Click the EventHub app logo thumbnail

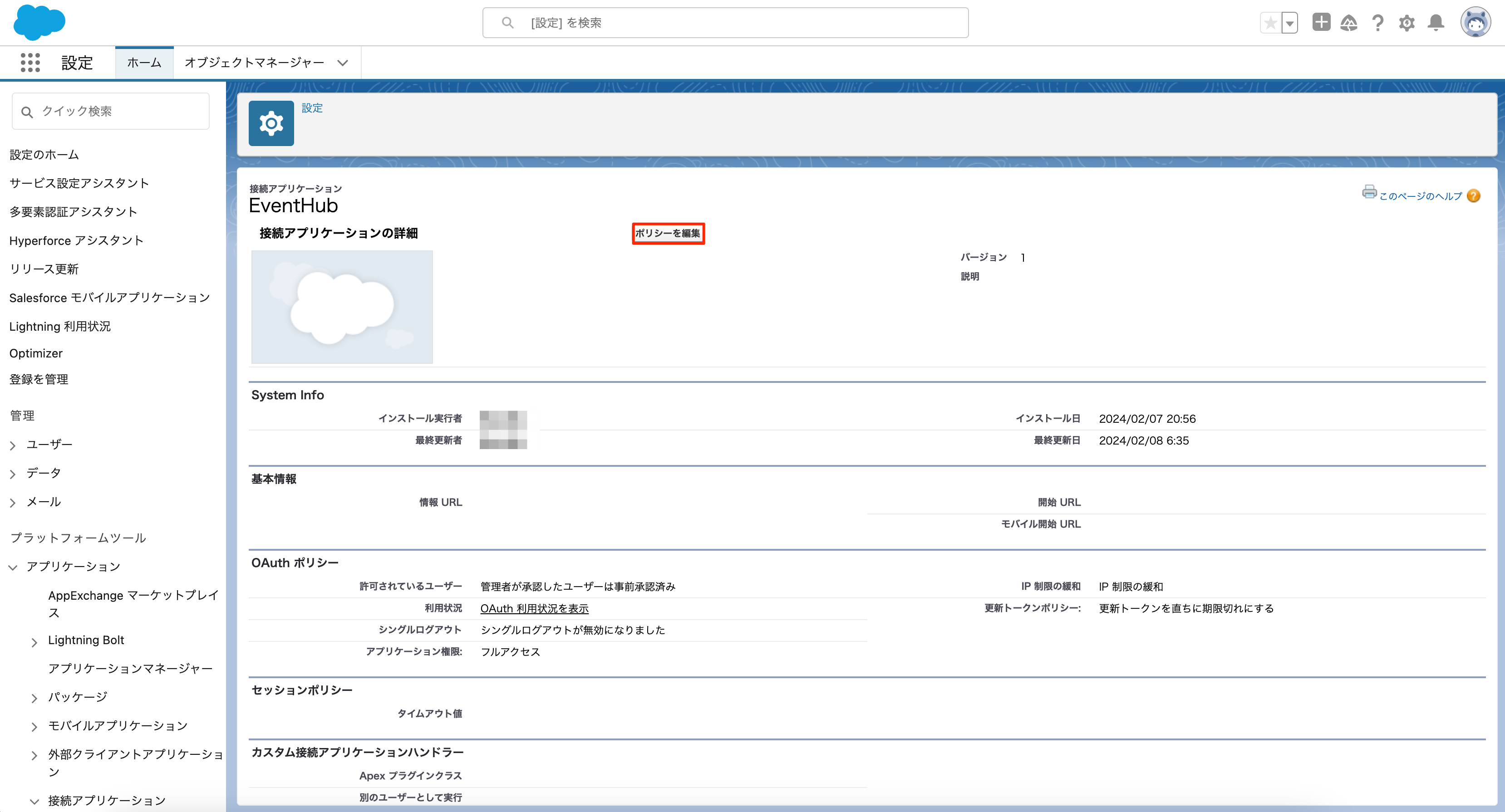342,307
